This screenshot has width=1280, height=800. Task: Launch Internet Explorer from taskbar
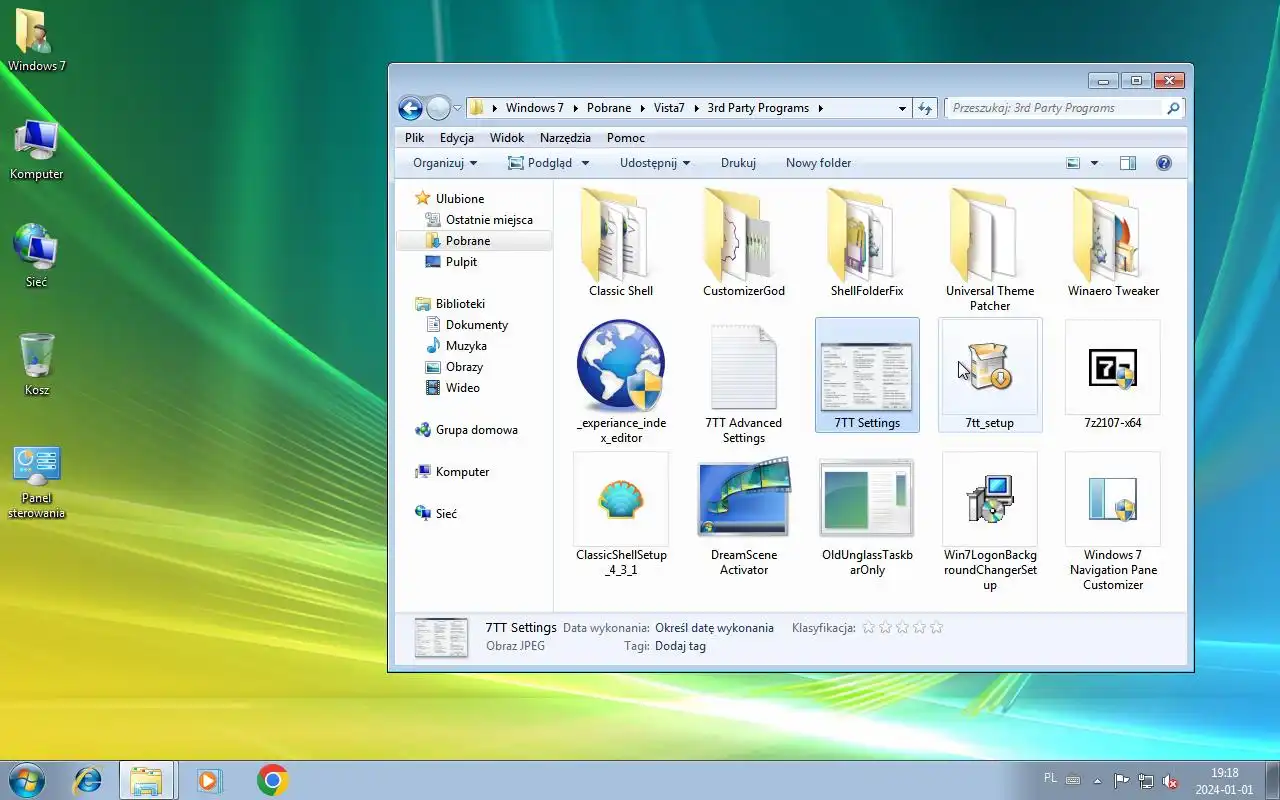point(87,780)
